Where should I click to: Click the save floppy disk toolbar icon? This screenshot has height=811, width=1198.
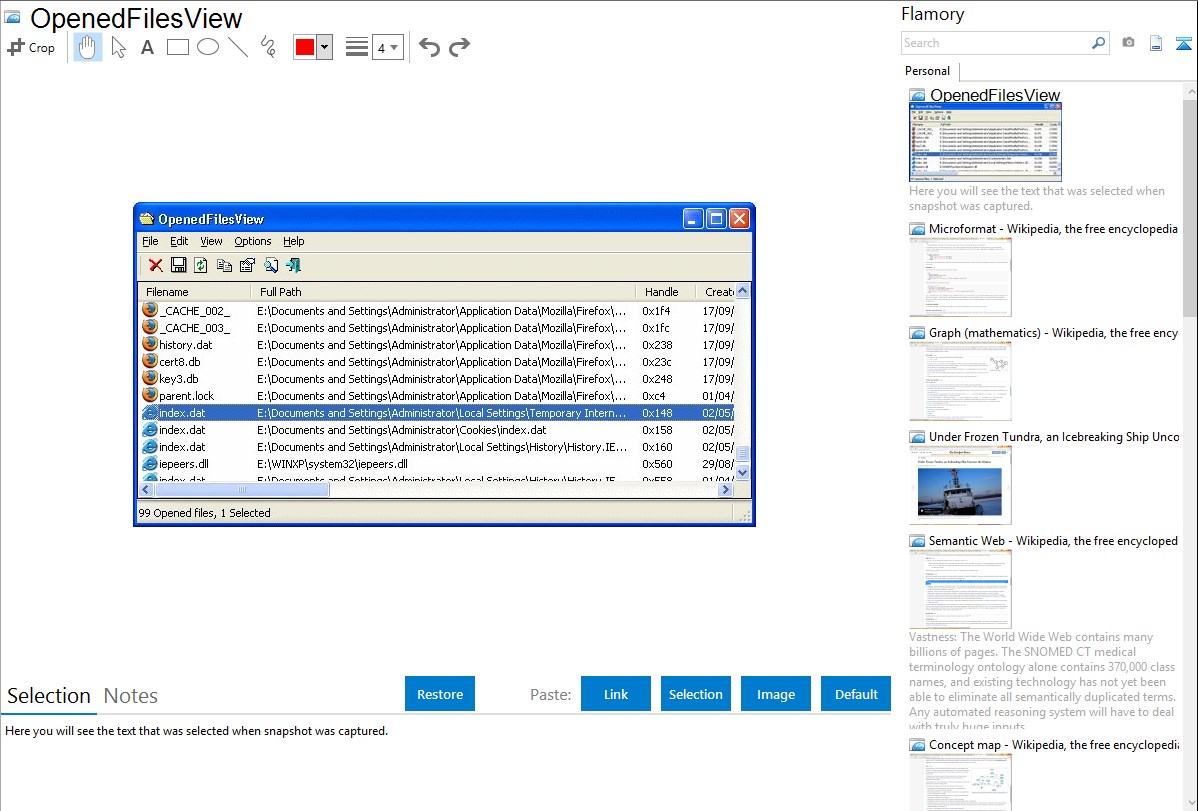[179, 265]
